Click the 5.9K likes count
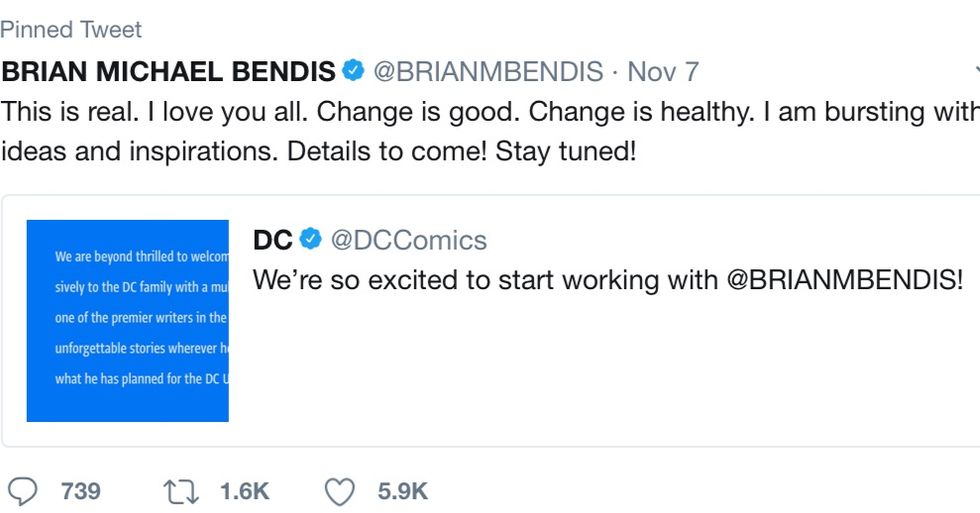This screenshot has height=513, width=980. 402,491
